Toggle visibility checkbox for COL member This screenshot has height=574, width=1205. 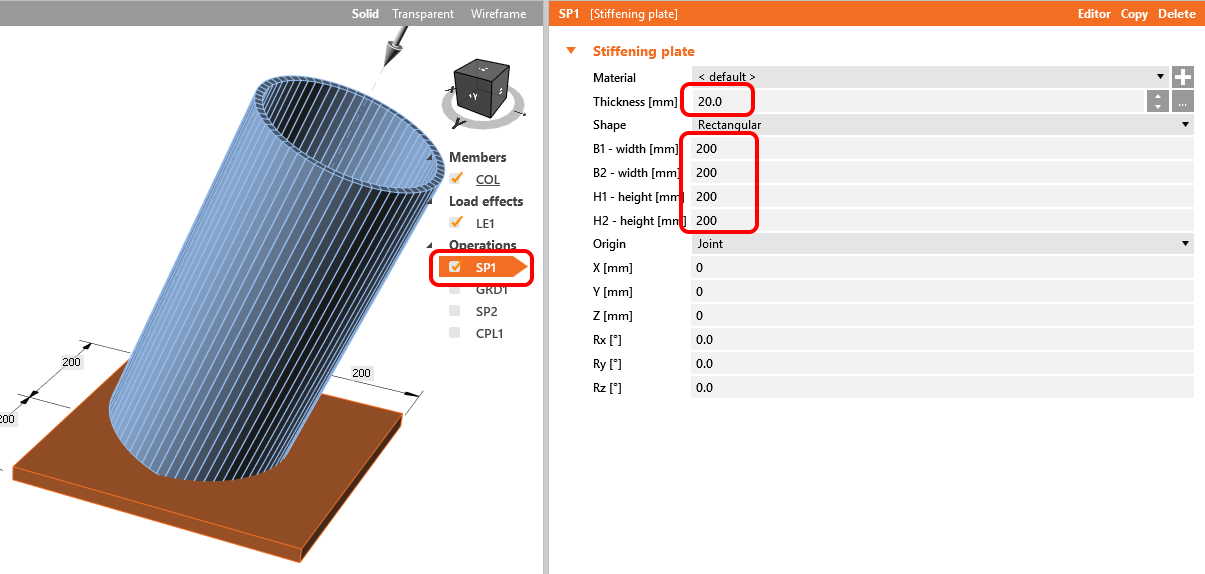pyautogui.click(x=456, y=179)
